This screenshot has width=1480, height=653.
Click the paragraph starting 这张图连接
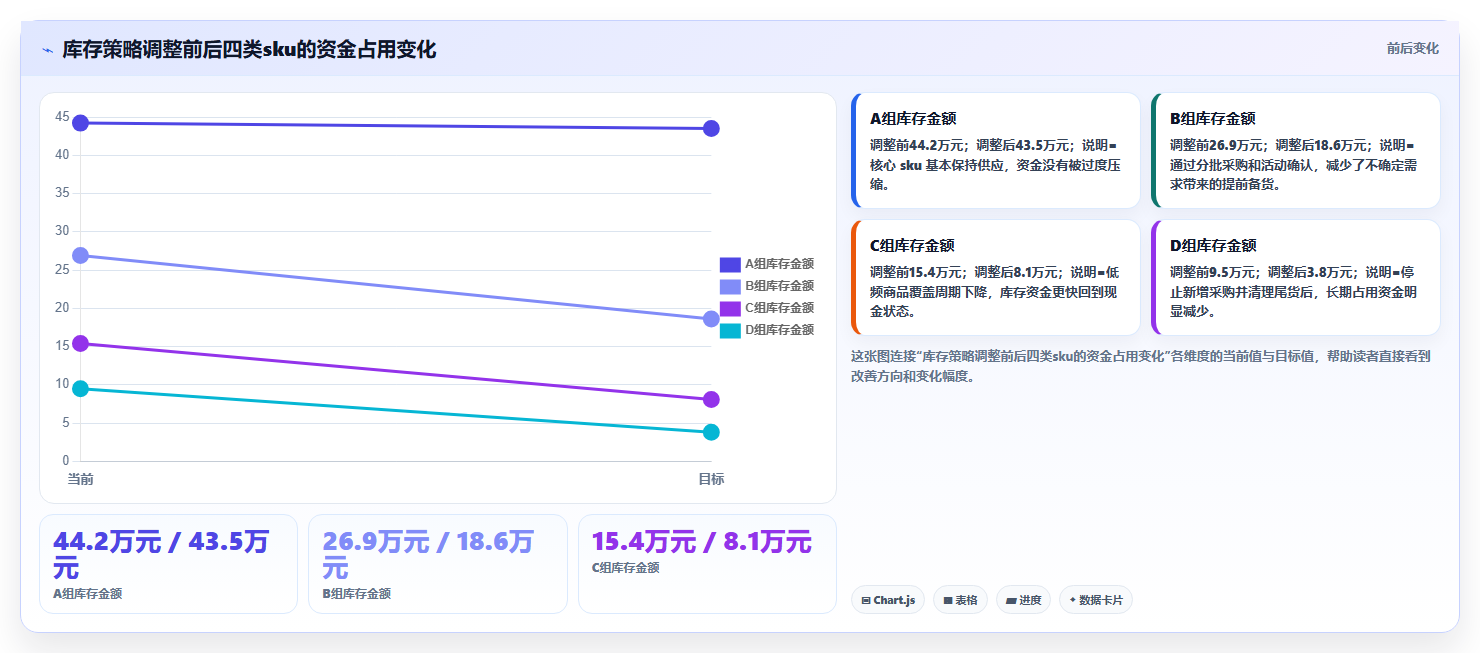click(x=1142, y=366)
